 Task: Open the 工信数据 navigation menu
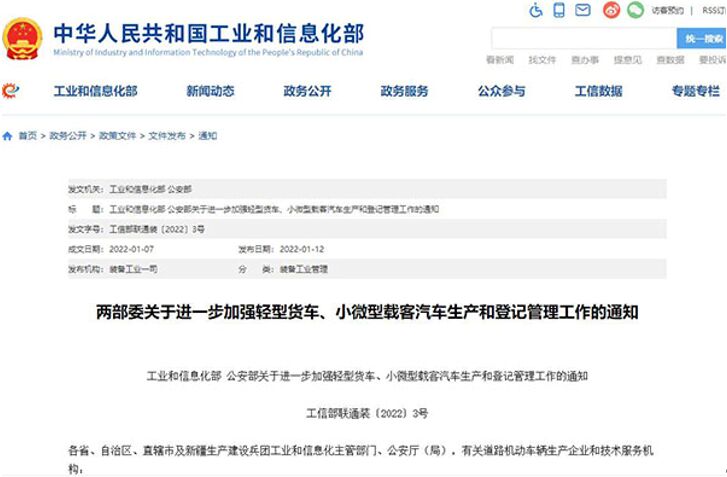pyautogui.click(x=599, y=91)
